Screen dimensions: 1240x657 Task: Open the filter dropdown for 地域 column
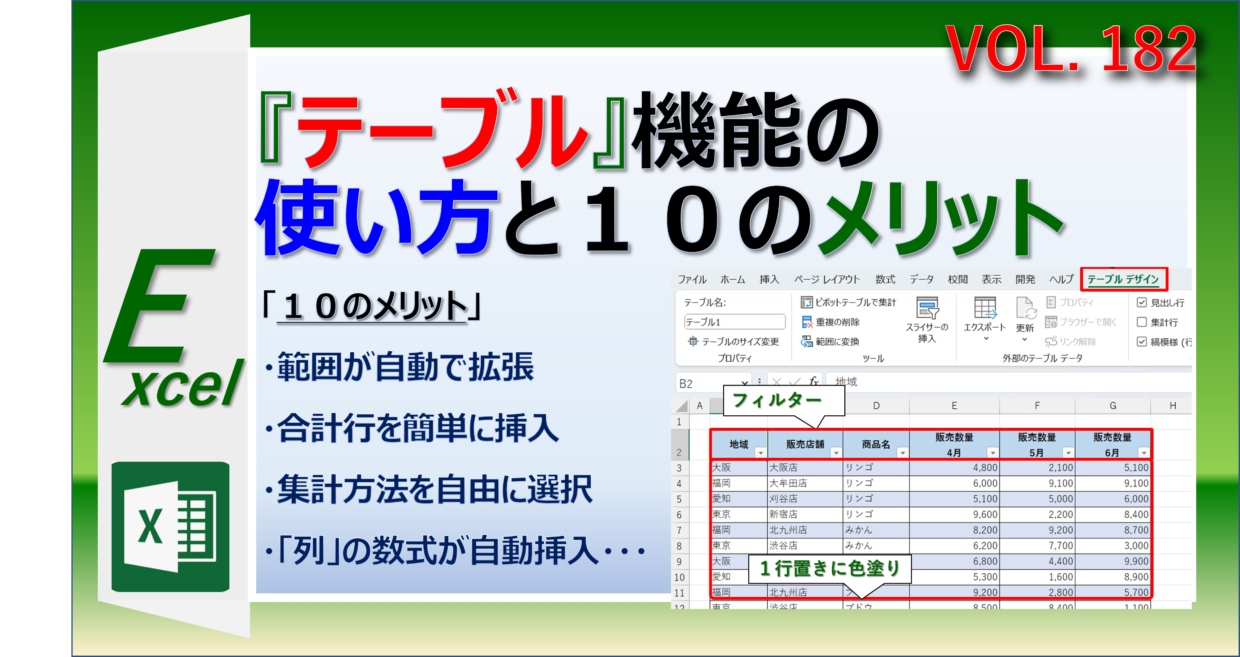coord(759,452)
